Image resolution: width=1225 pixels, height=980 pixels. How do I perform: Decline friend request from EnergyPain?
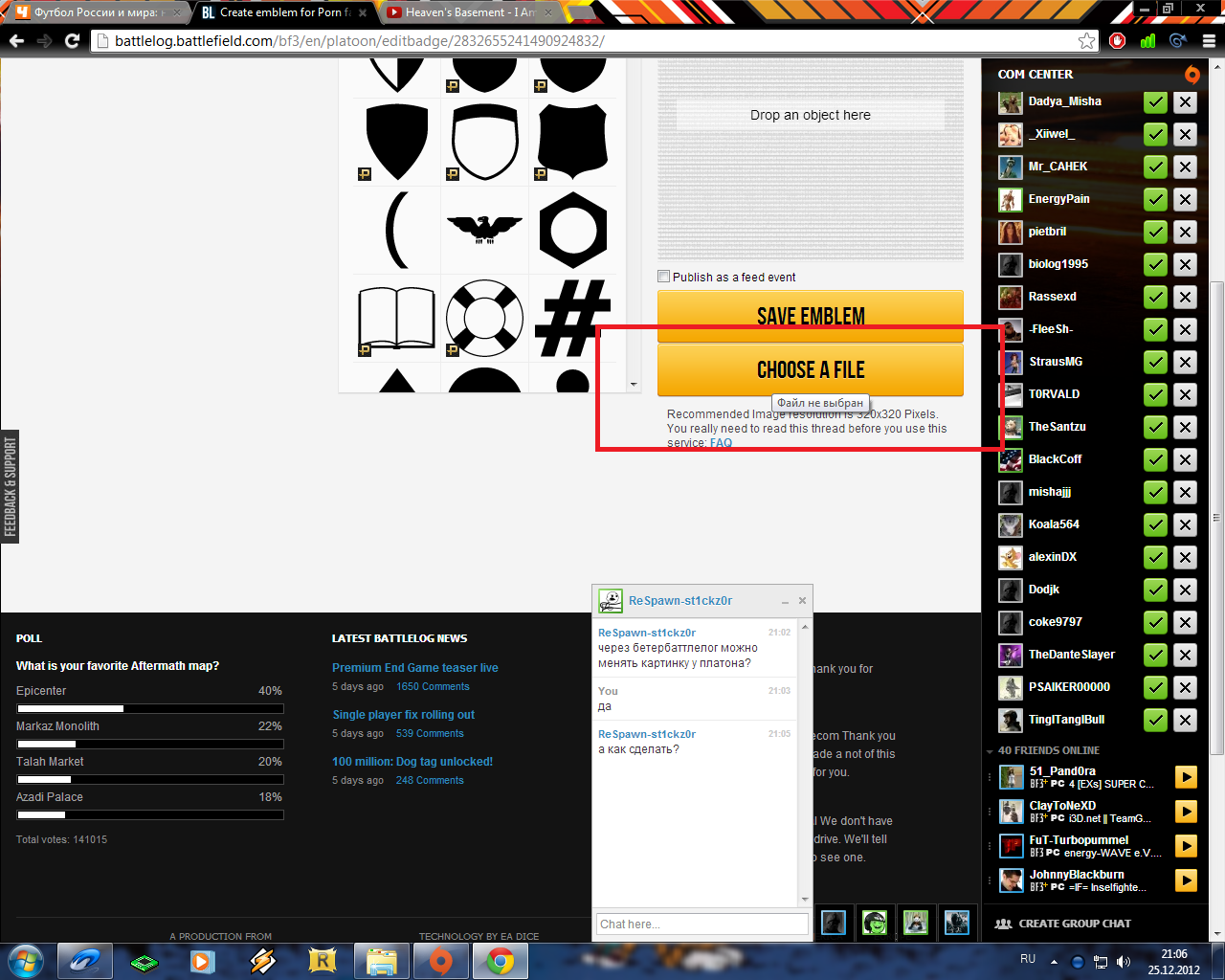1186,200
